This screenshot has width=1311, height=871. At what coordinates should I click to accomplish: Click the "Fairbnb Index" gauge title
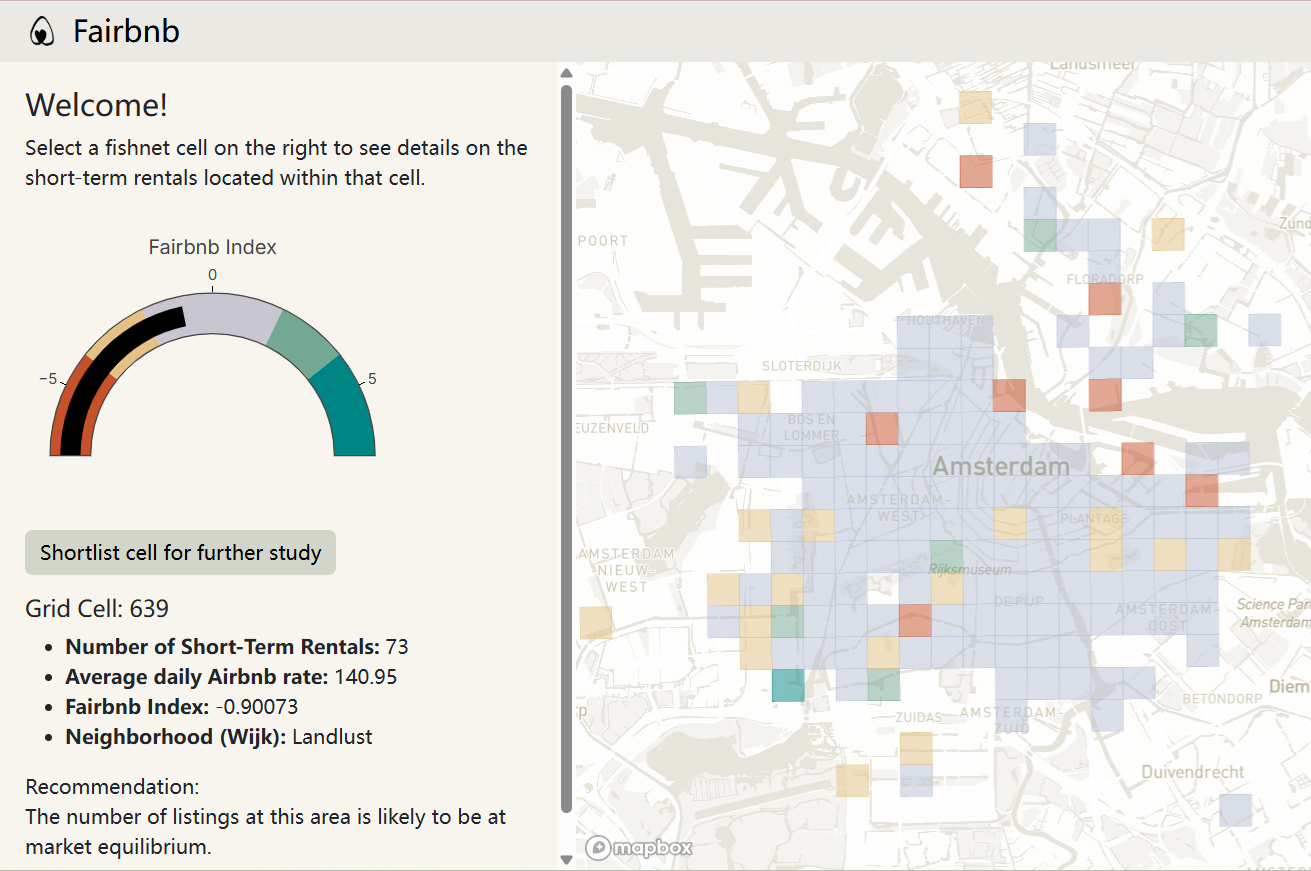point(212,247)
